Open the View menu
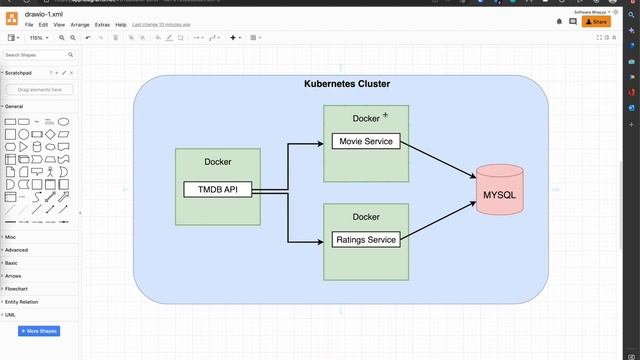This screenshot has width=640, height=360. pos(59,24)
